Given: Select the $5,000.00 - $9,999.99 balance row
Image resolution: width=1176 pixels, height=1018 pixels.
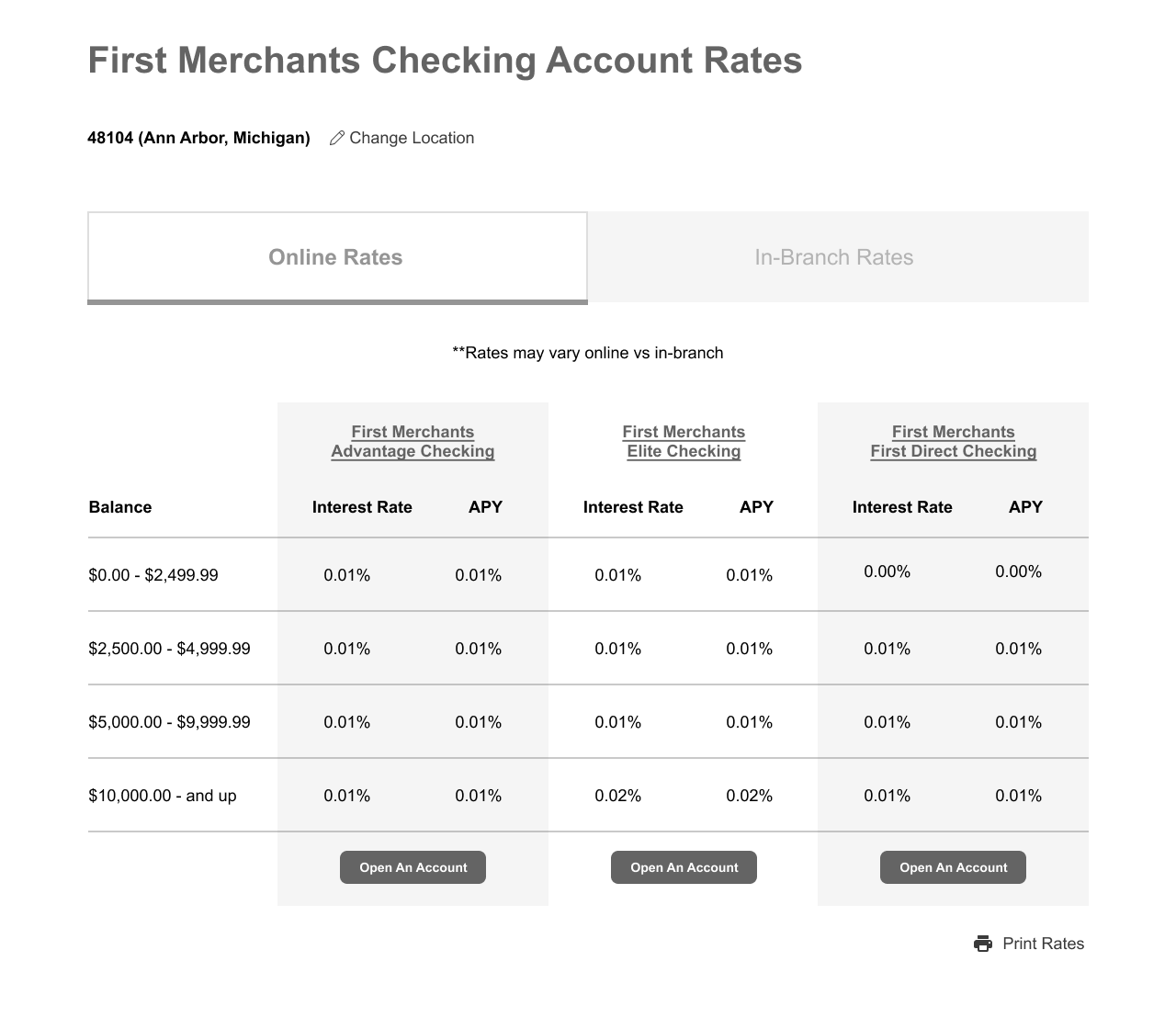Looking at the screenshot, I should click(x=588, y=721).
